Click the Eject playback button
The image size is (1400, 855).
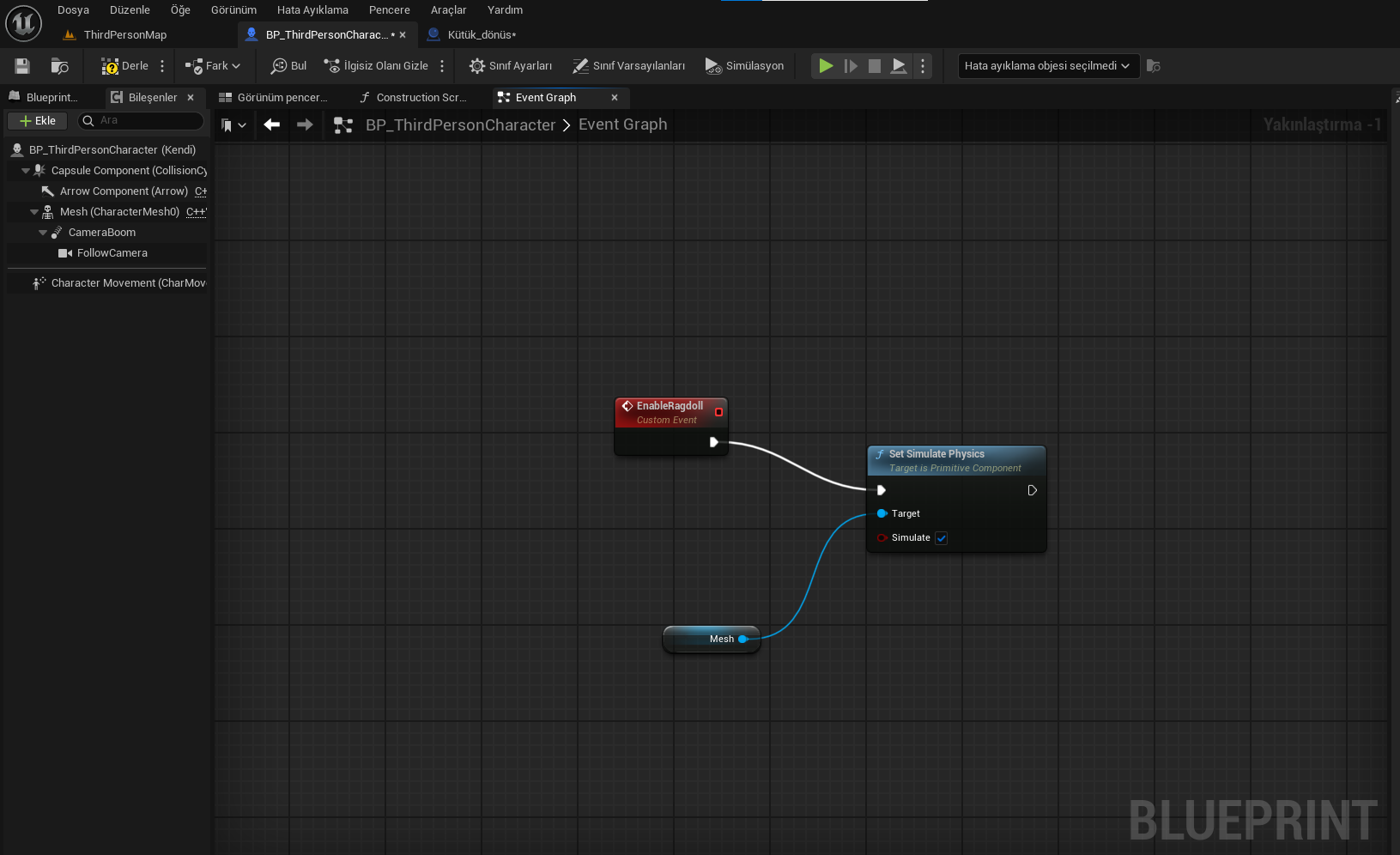pos(899,66)
